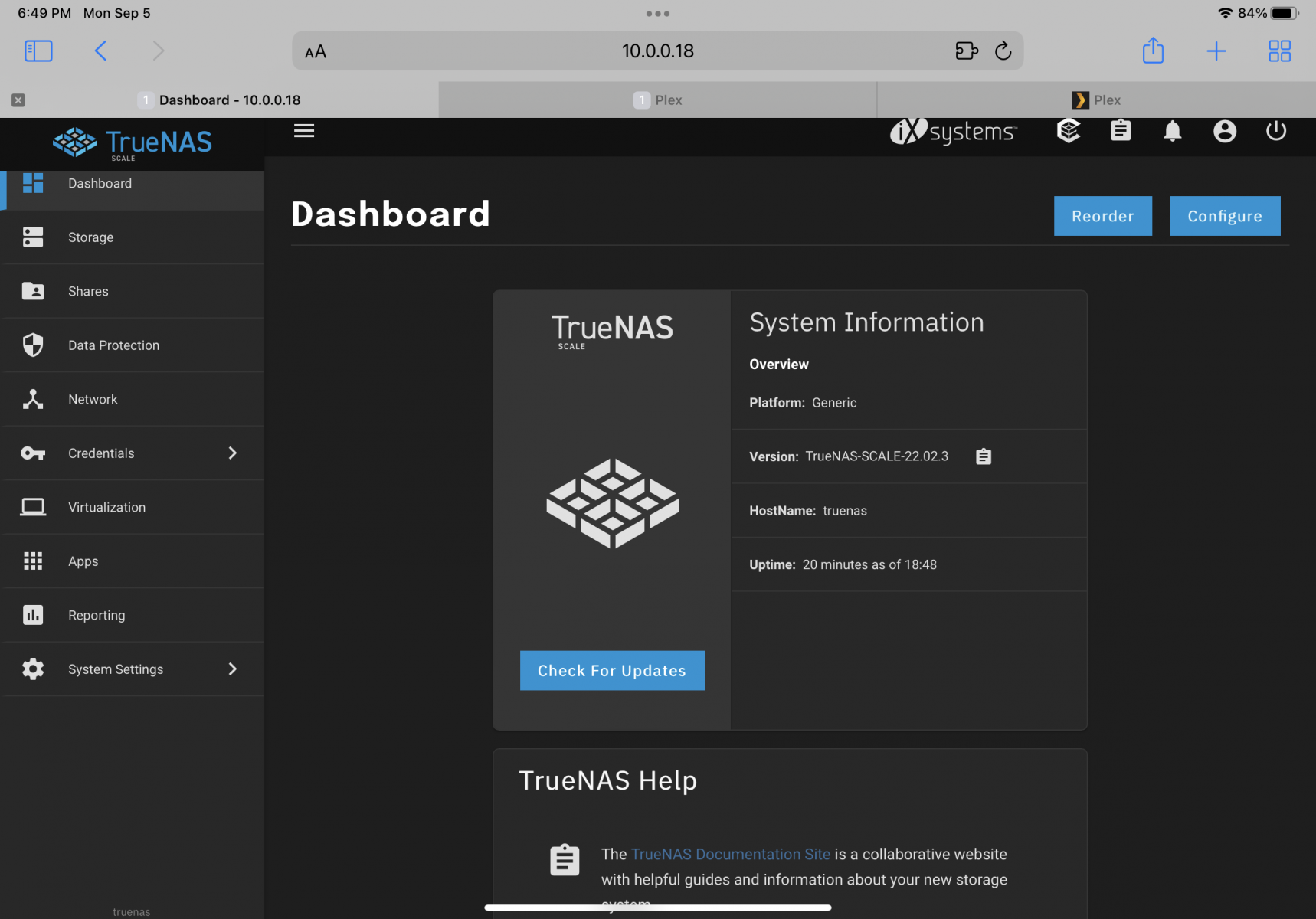Click the Storage drive icon in sidebar

(x=33, y=237)
